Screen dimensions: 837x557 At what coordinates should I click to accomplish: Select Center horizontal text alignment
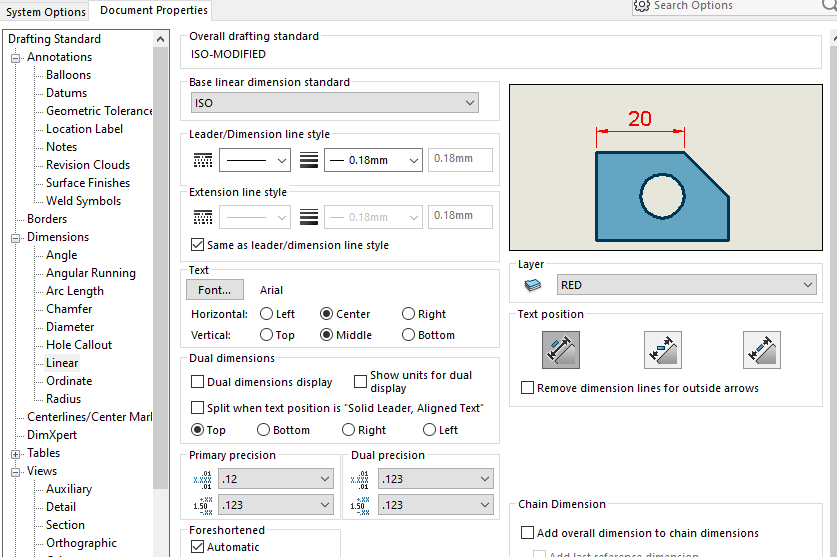pyautogui.click(x=327, y=314)
